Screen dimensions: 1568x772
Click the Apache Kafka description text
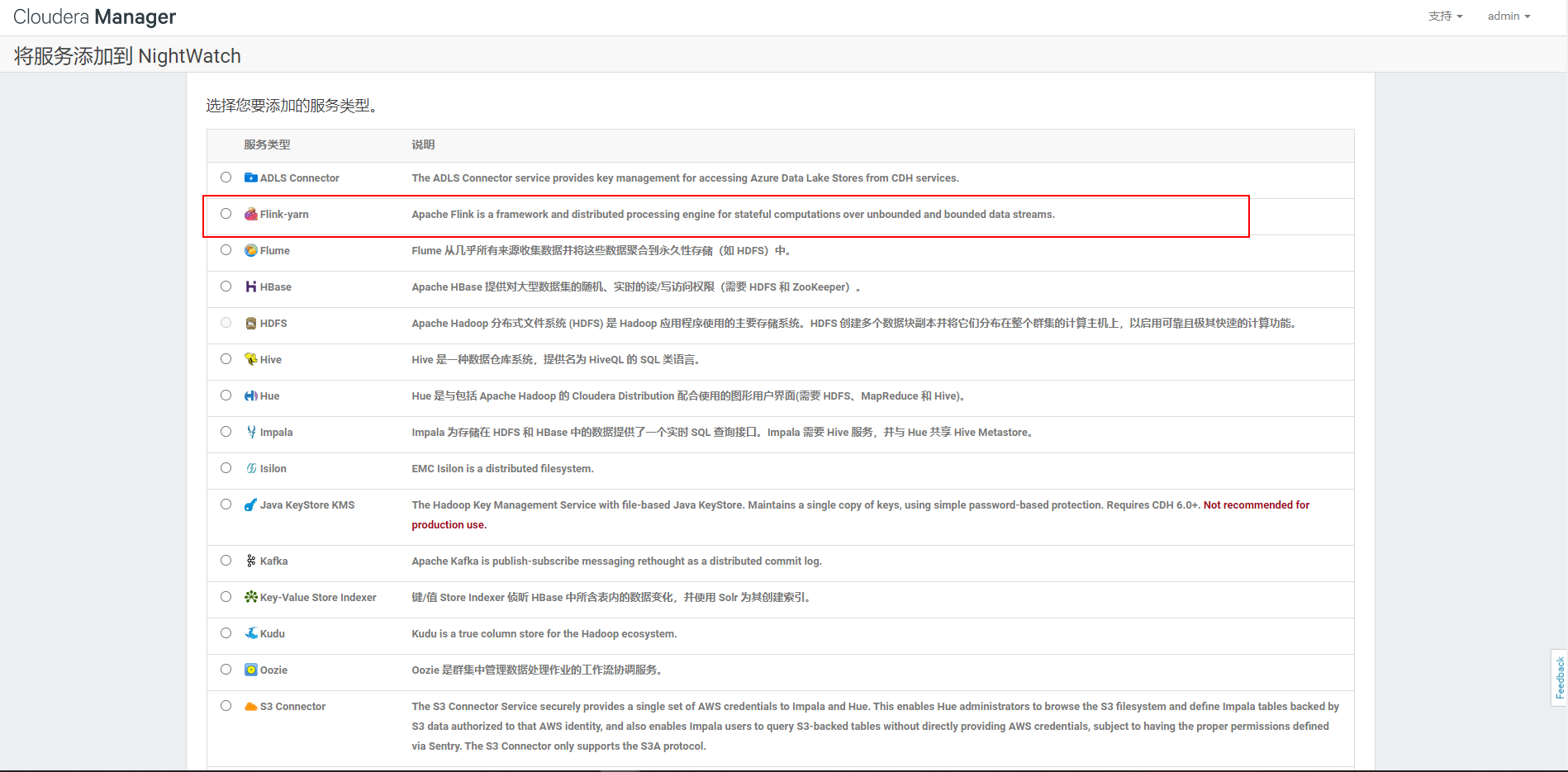[617, 561]
